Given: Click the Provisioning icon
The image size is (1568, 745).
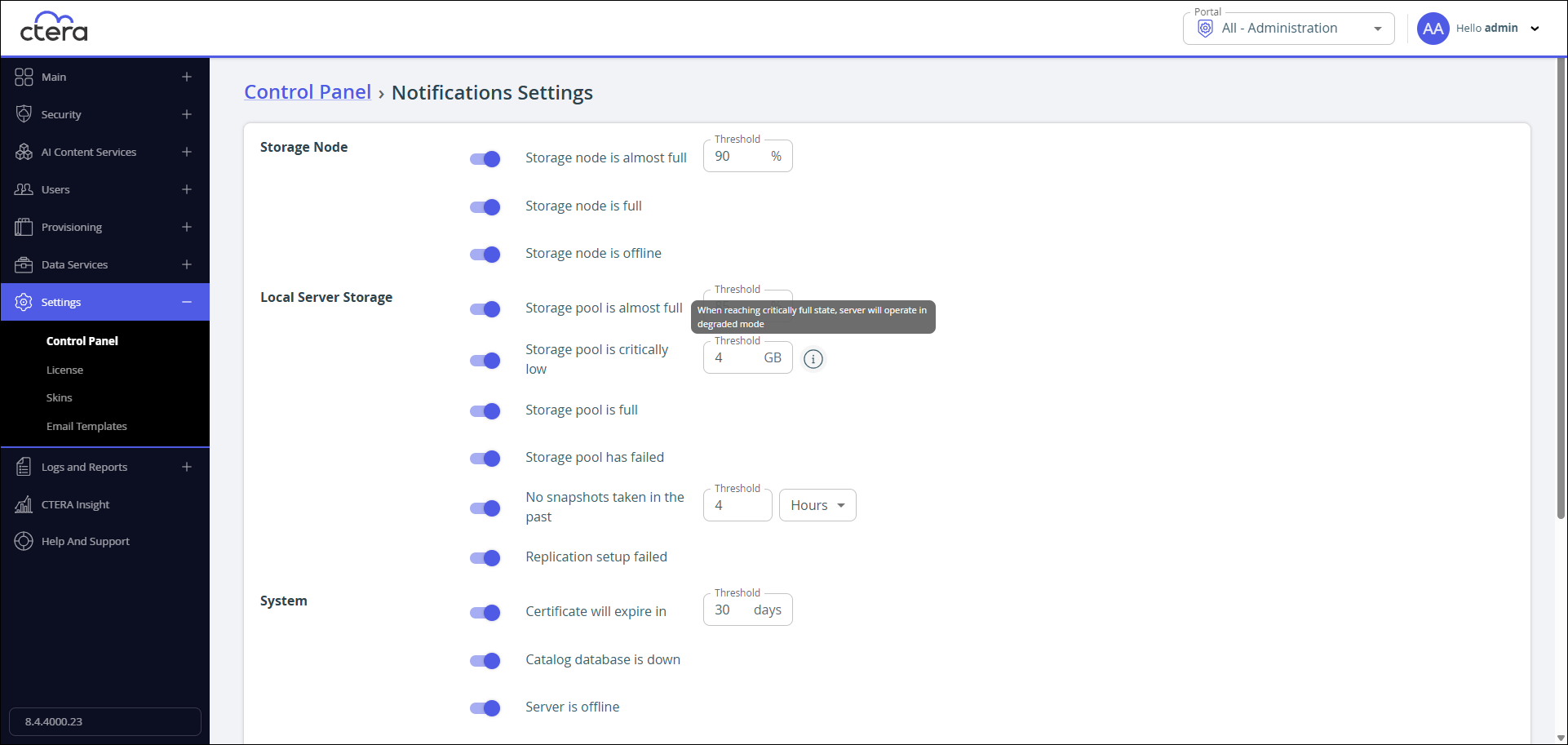Looking at the screenshot, I should point(24,227).
